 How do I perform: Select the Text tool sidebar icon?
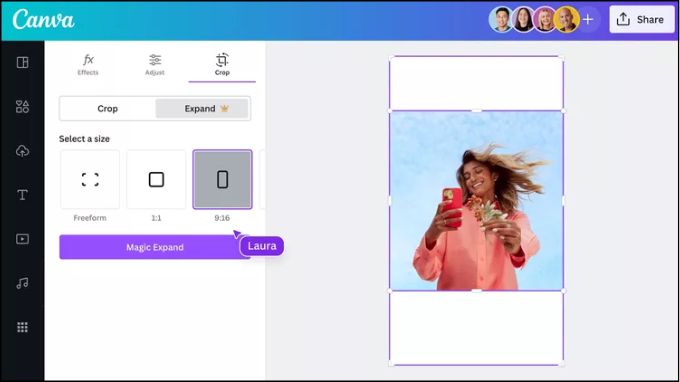23,195
